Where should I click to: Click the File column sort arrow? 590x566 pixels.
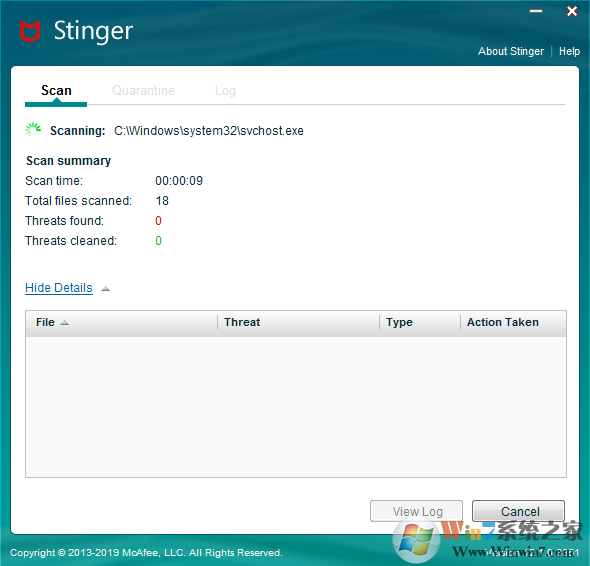point(65,323)
